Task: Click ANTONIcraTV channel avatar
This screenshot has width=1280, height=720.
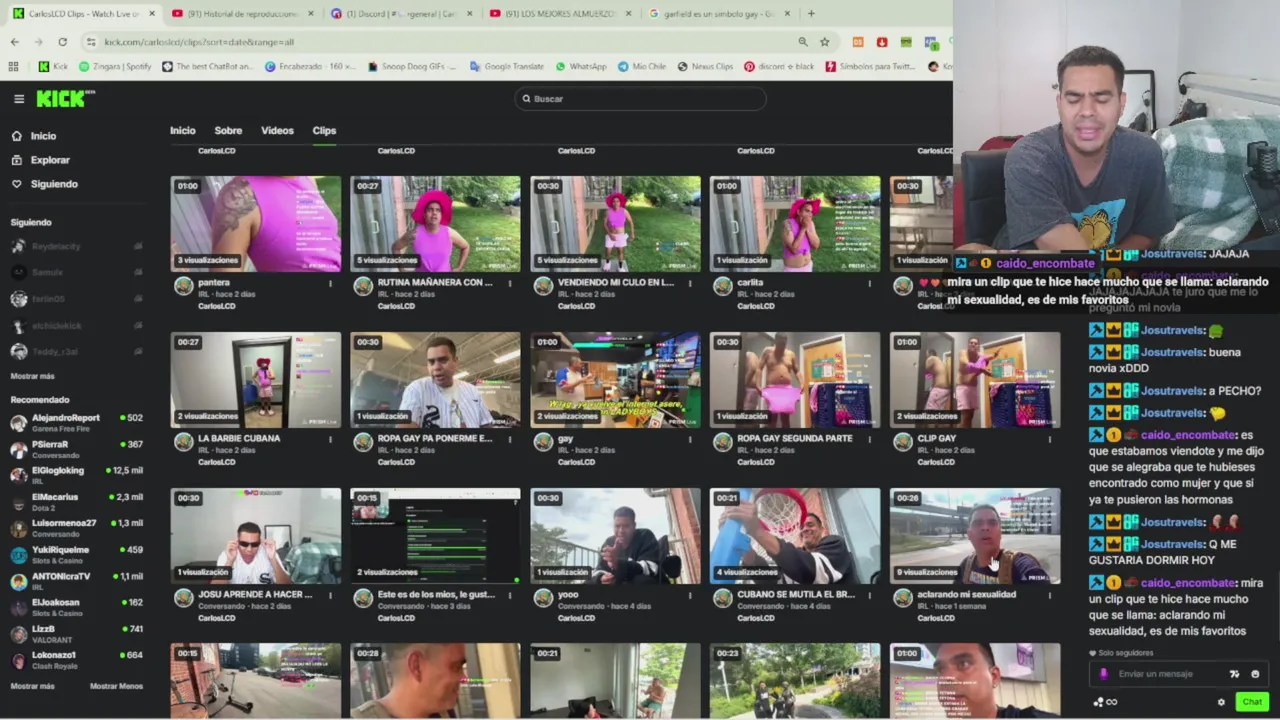Action: (18, 582)
